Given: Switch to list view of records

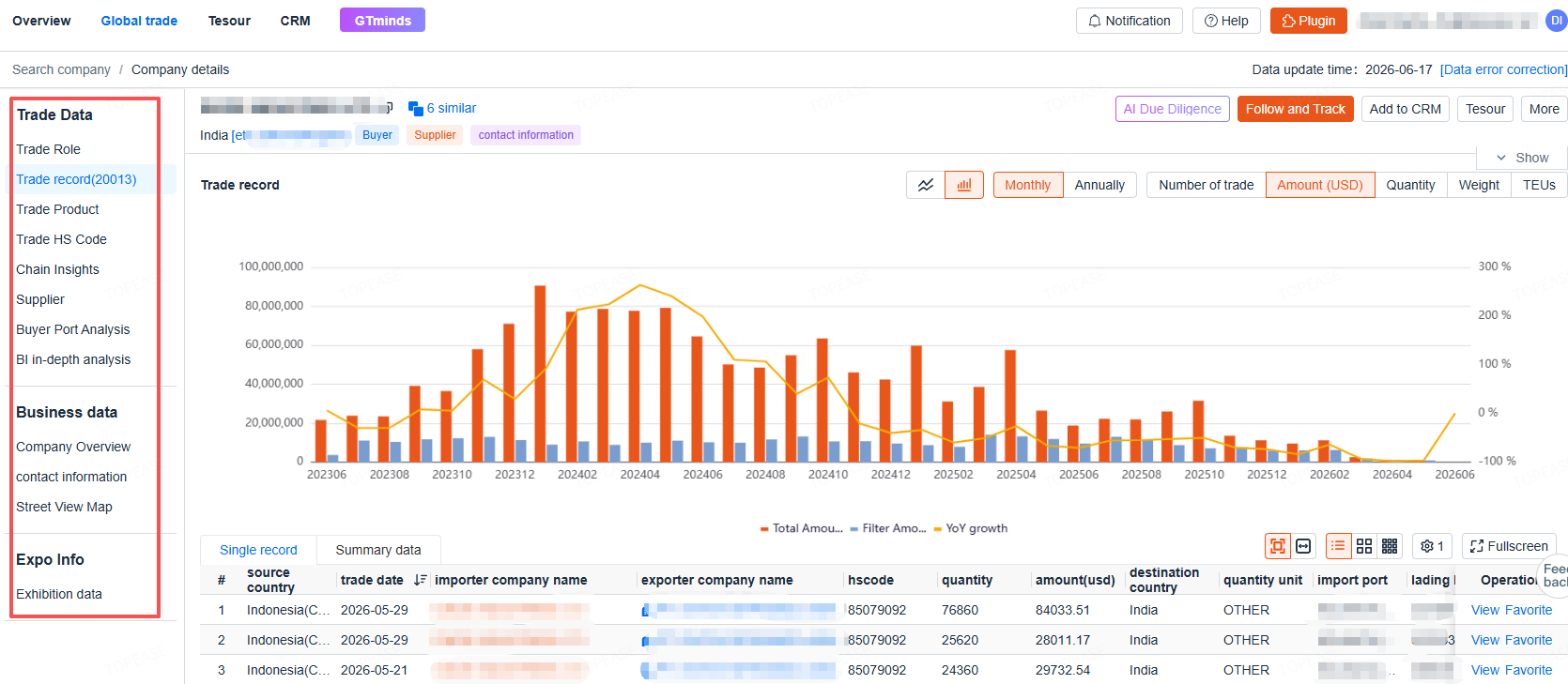Looking at the screenshot, I should [x=1338, y=546].
